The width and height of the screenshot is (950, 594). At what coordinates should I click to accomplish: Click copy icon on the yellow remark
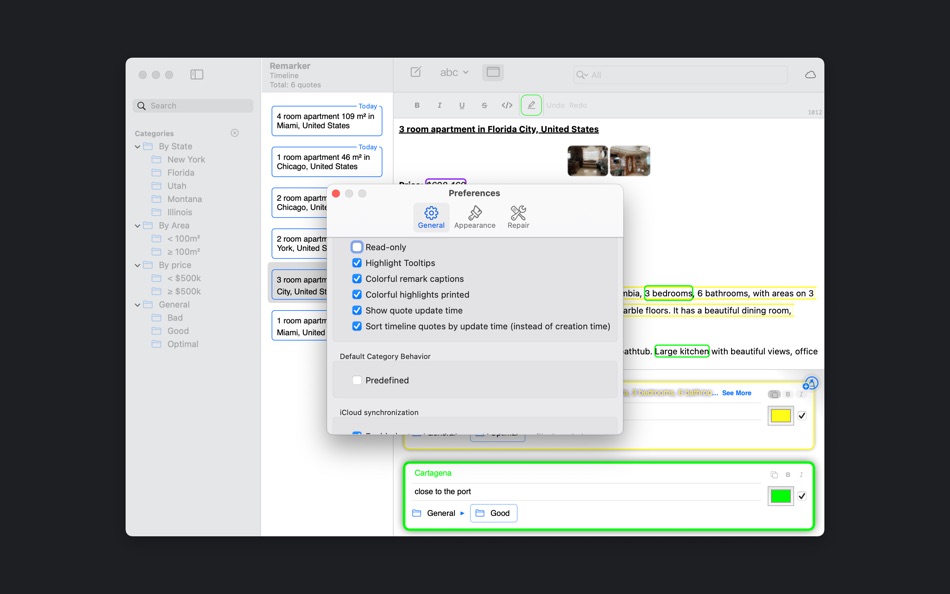tap(774, 394)
